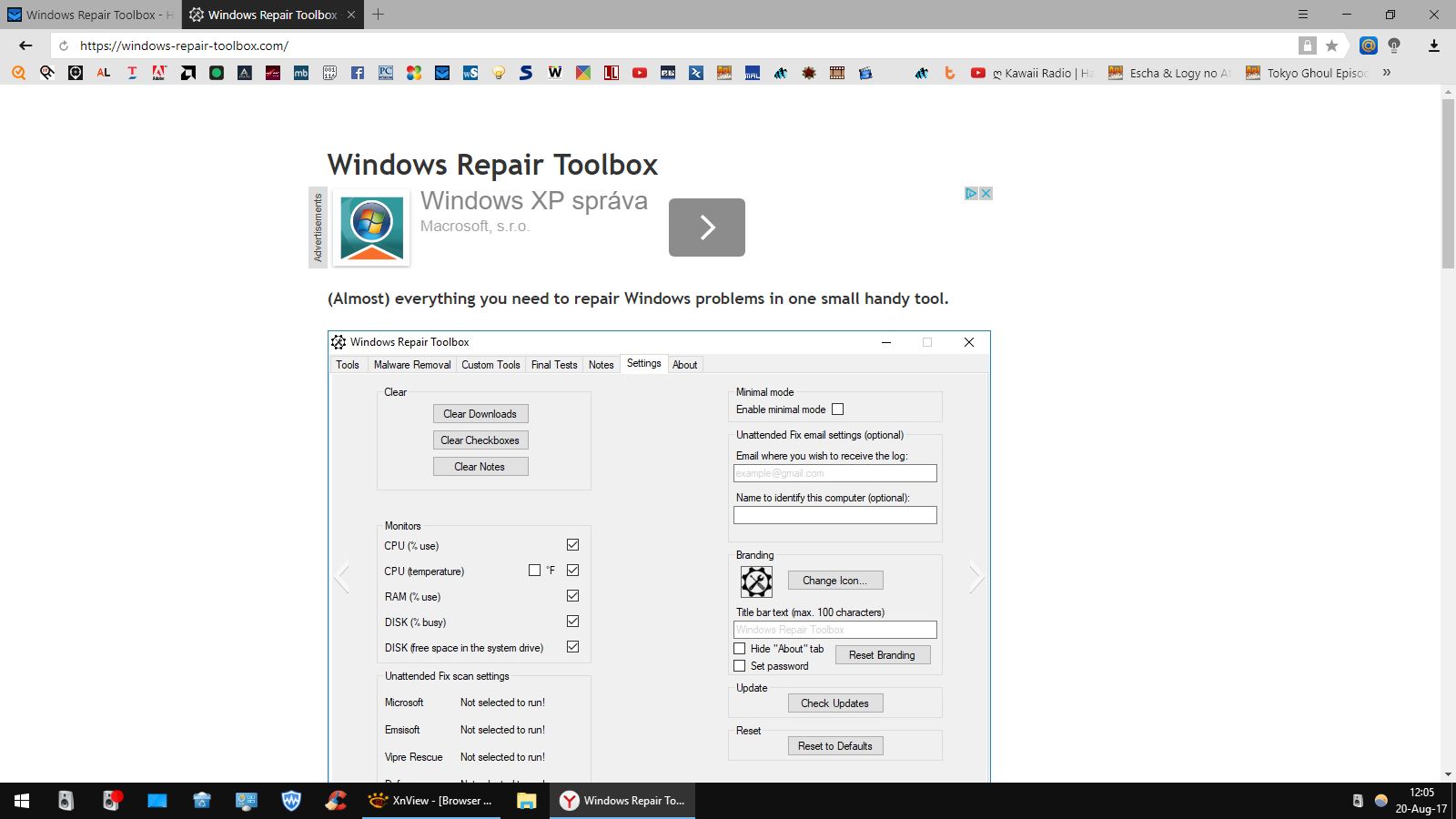This screenshot has height=819, width=1456.
Task: Click the Clear Notes button
Action: point(480,467)
